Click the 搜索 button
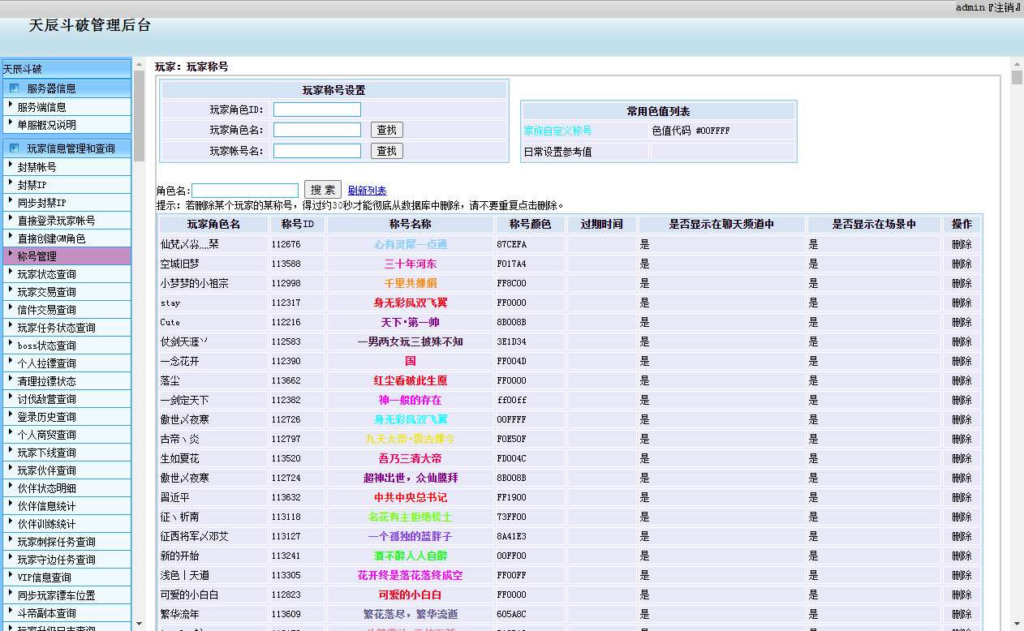 323,190
